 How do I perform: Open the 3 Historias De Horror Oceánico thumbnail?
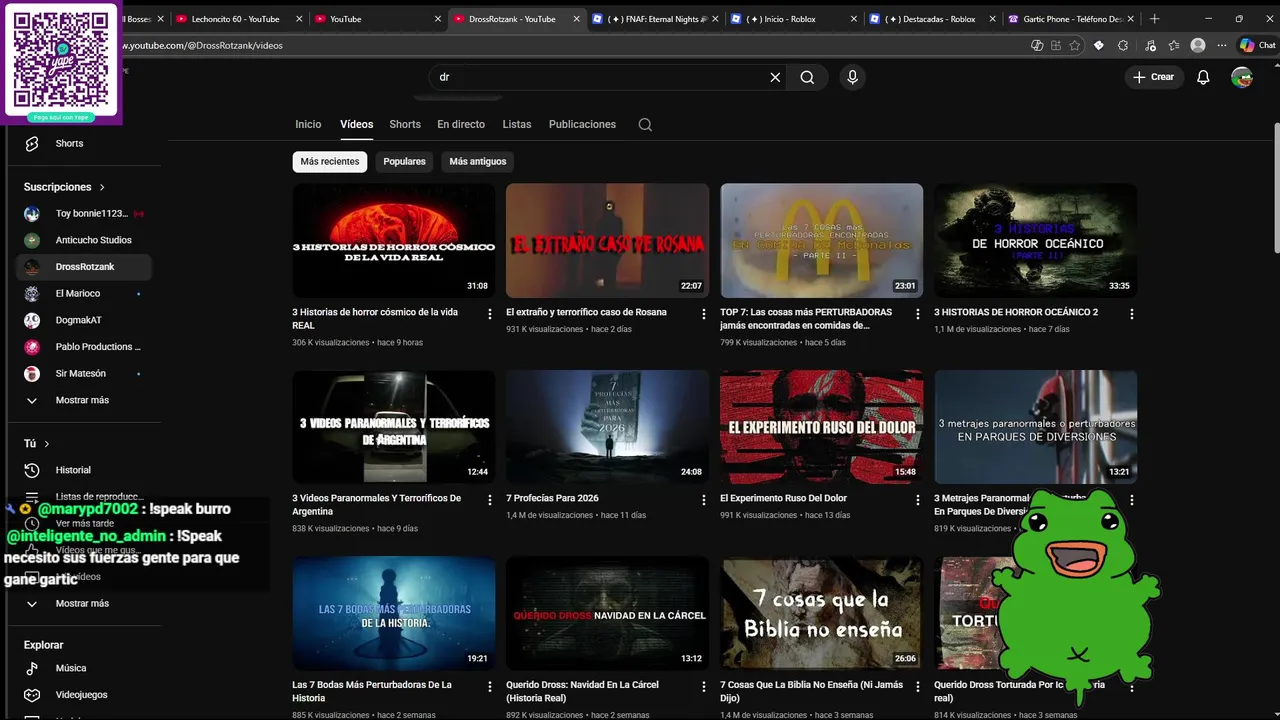(x=1035, y=240)
